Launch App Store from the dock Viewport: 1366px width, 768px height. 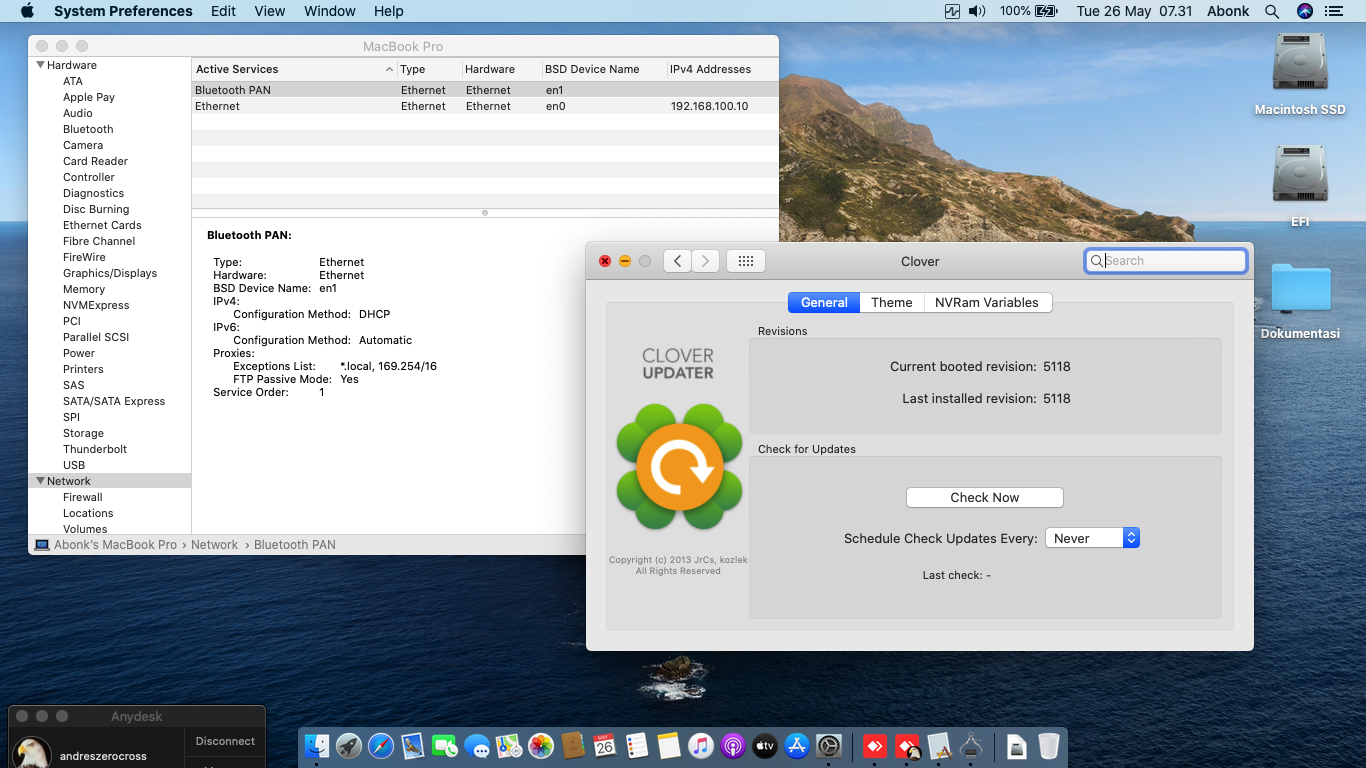(797, 746)
